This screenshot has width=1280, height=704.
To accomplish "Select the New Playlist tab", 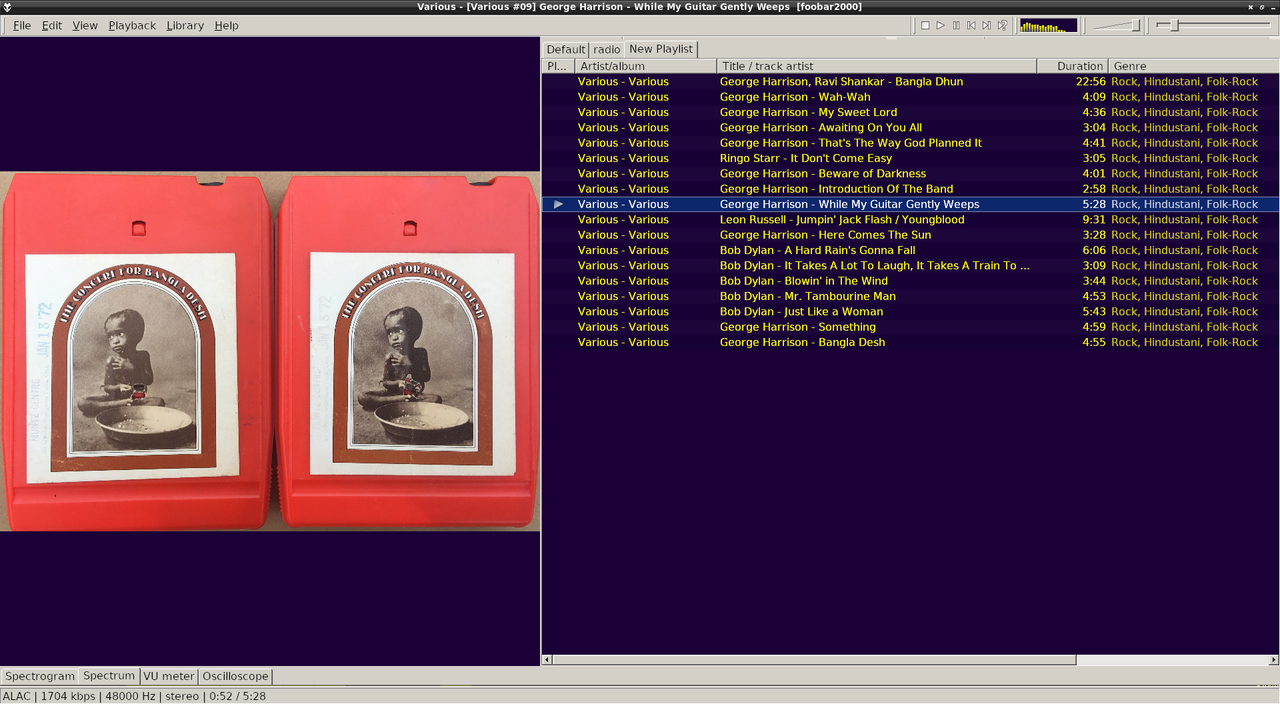I will (661, 48).
